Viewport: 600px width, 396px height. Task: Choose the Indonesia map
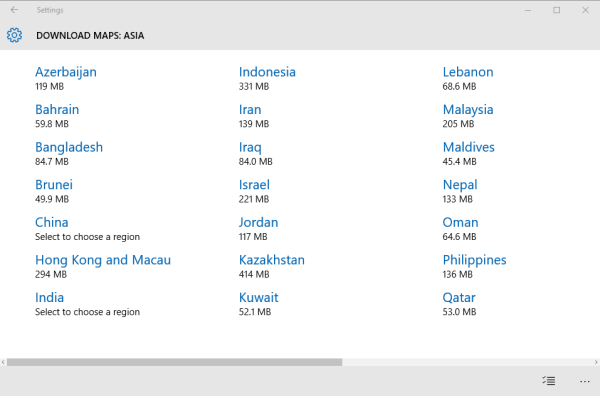tap(267, 78)
